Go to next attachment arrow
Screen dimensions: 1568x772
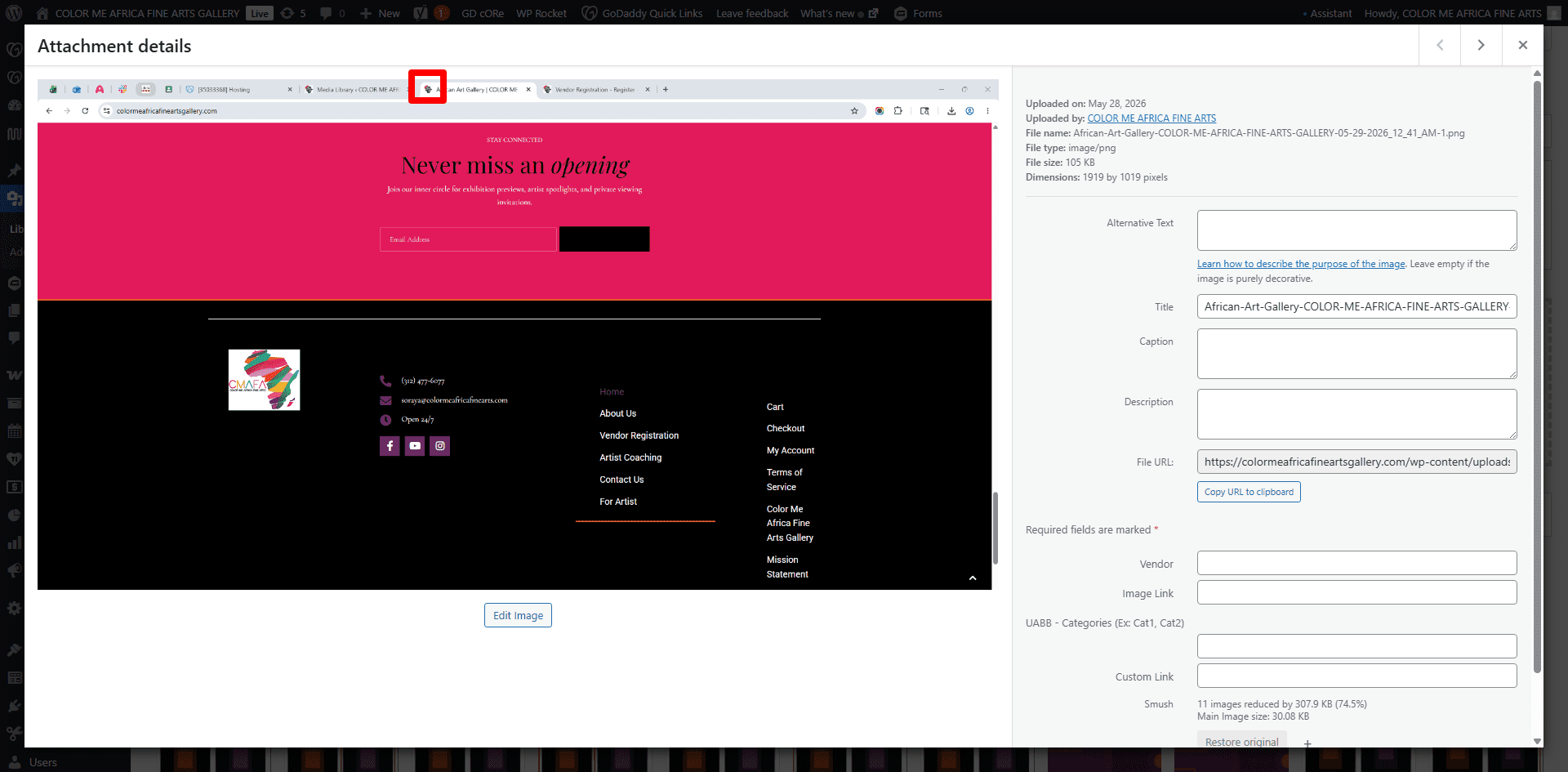coord(1481,45)
